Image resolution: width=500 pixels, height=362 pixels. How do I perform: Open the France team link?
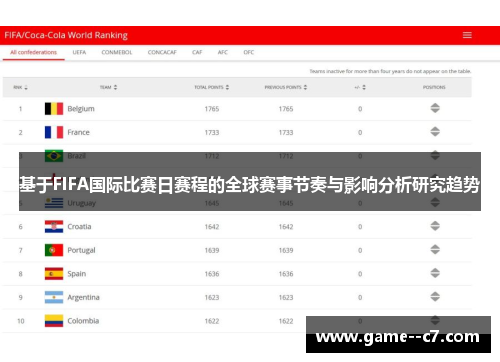[x=78, y=132]
